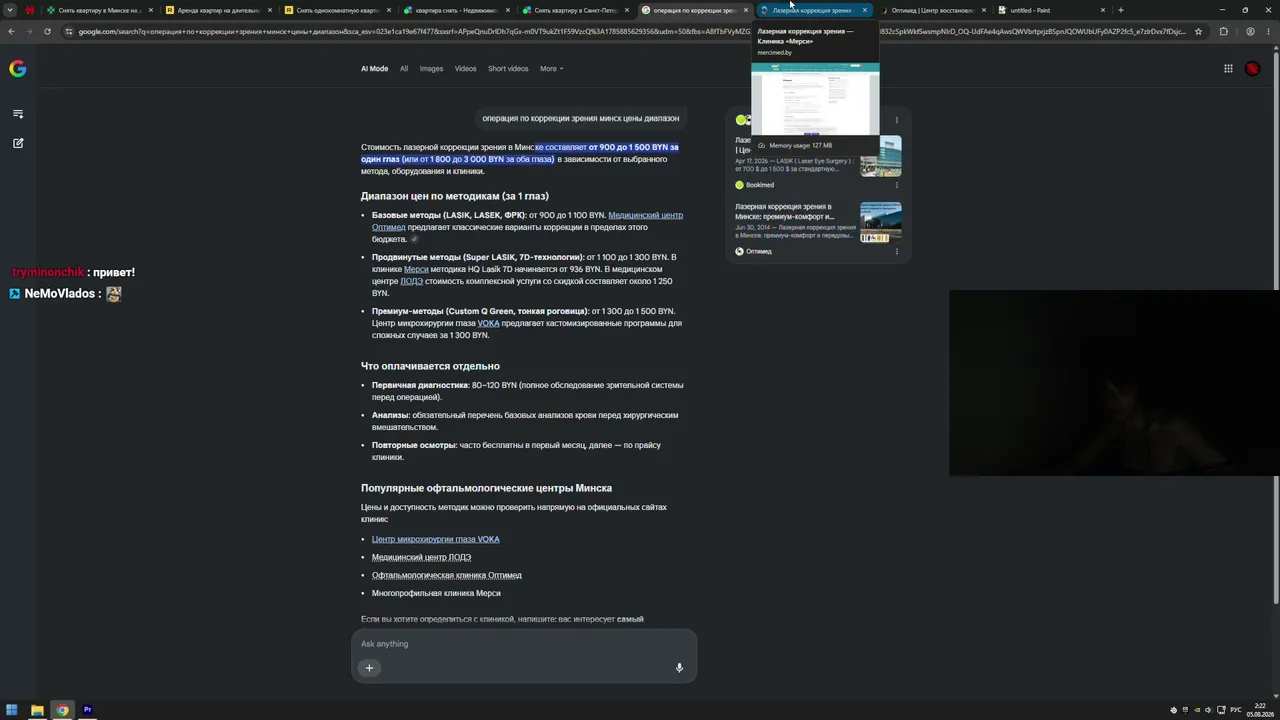Close the 'Лазерная коррекция зрения' tab
This screenshot has height=720, width=1280.
(864, 10)
